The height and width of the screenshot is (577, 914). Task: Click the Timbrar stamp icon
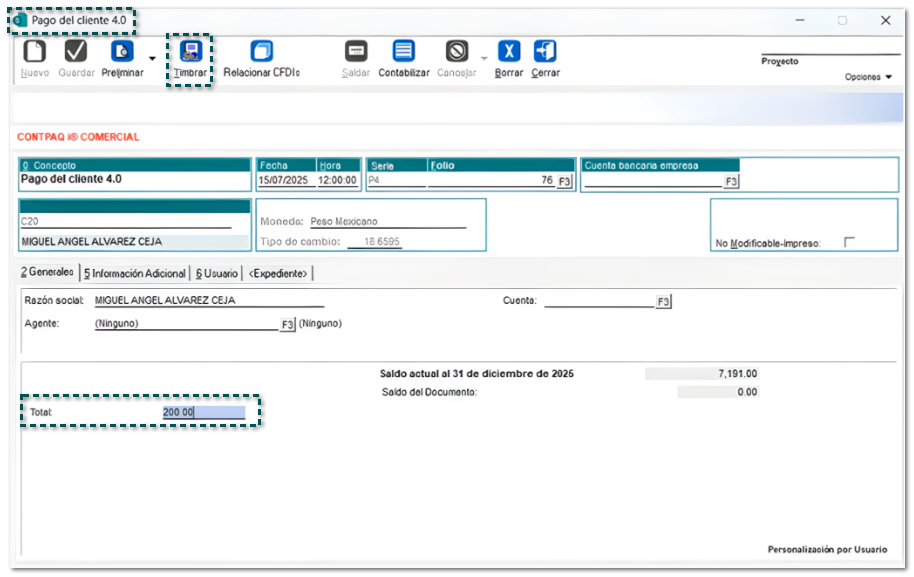190,52
